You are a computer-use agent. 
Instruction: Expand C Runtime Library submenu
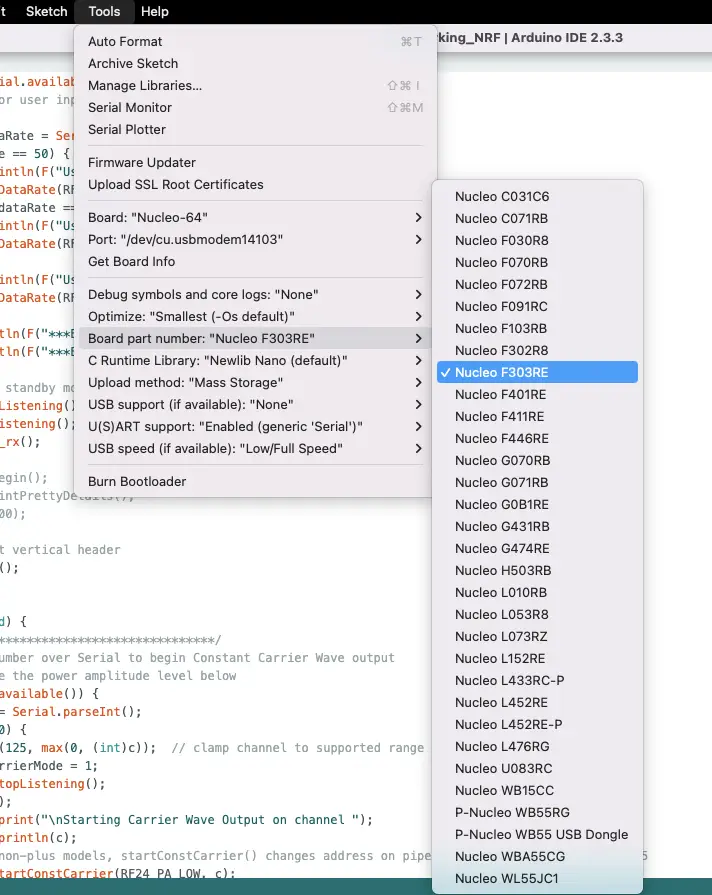pos(255,360)
